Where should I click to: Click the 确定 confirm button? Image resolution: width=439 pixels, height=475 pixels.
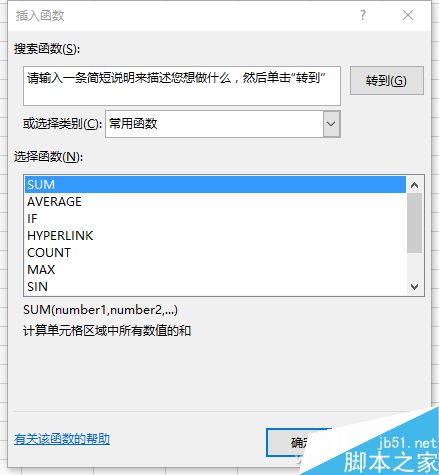[x=299, y=443]
